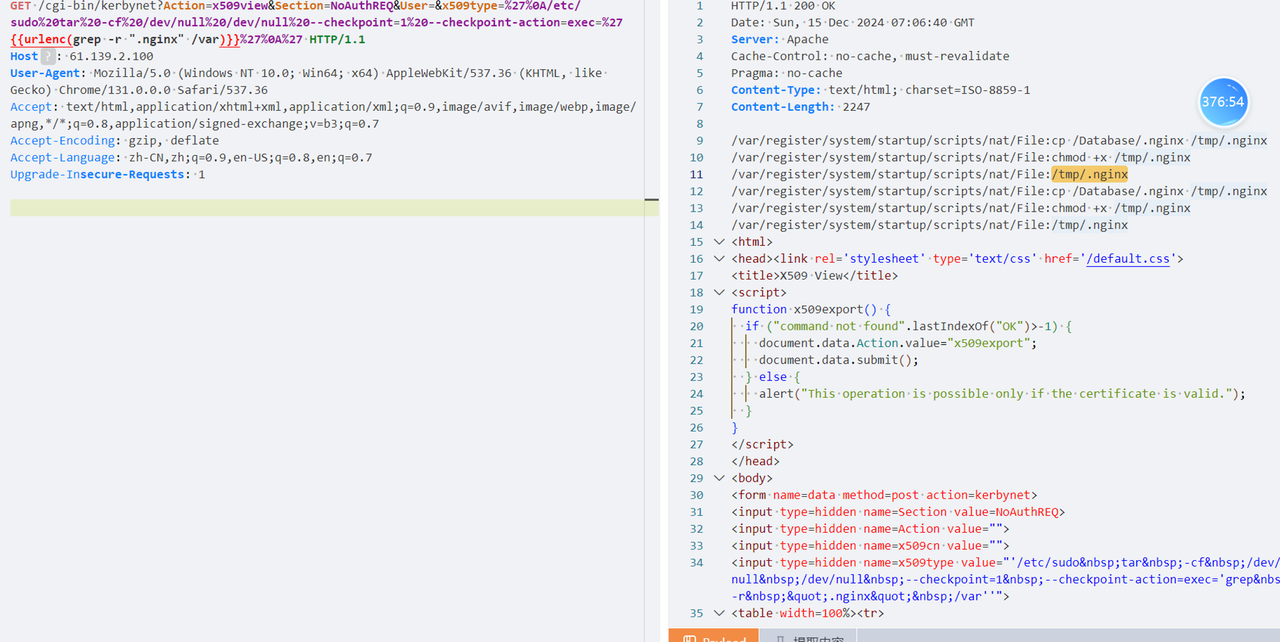Collapse the <head> block at line 16
Viewport: 1280px width, 642px height.
(x=720, y=259)
